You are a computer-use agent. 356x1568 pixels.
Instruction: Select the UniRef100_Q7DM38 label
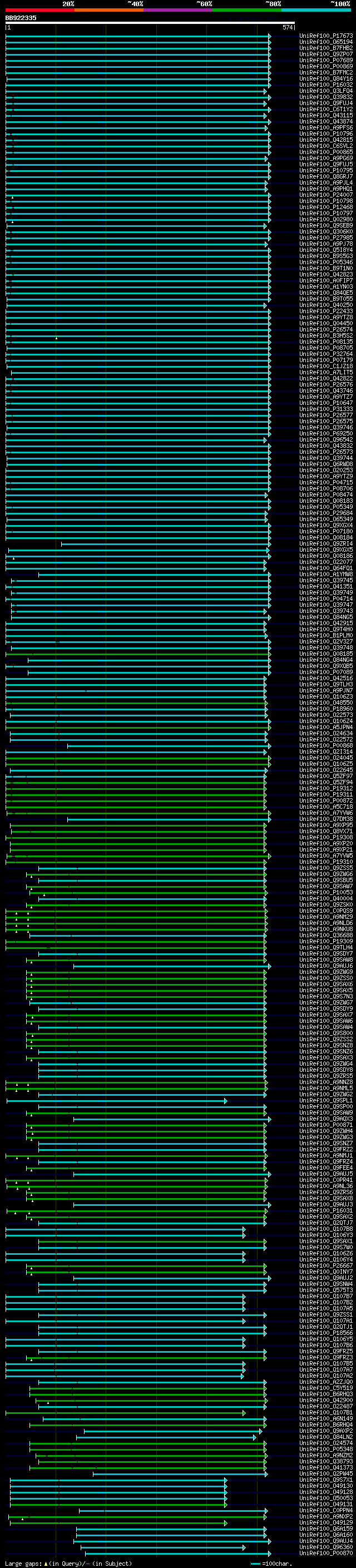click(326, 819)
